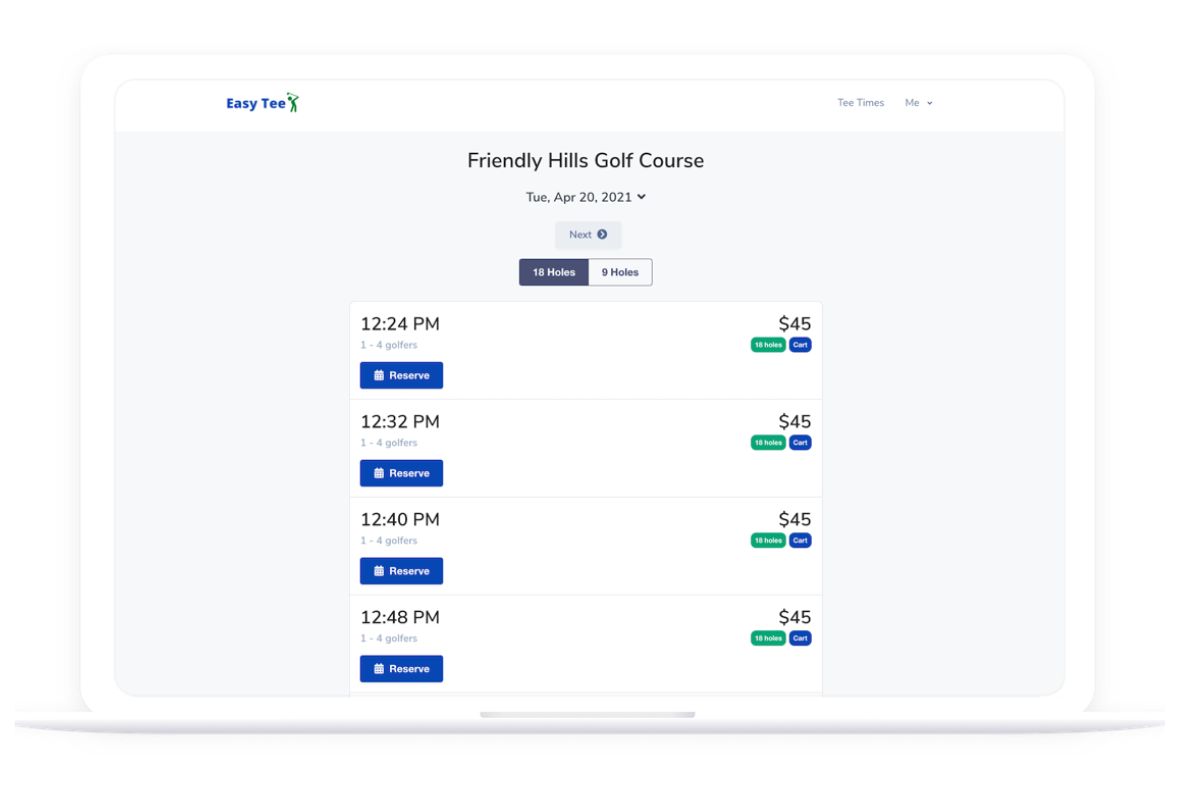Click the 18 holes badge on the 12:40 PM listing
This screenshot has width=1200, height=800.
click(767, 540)
